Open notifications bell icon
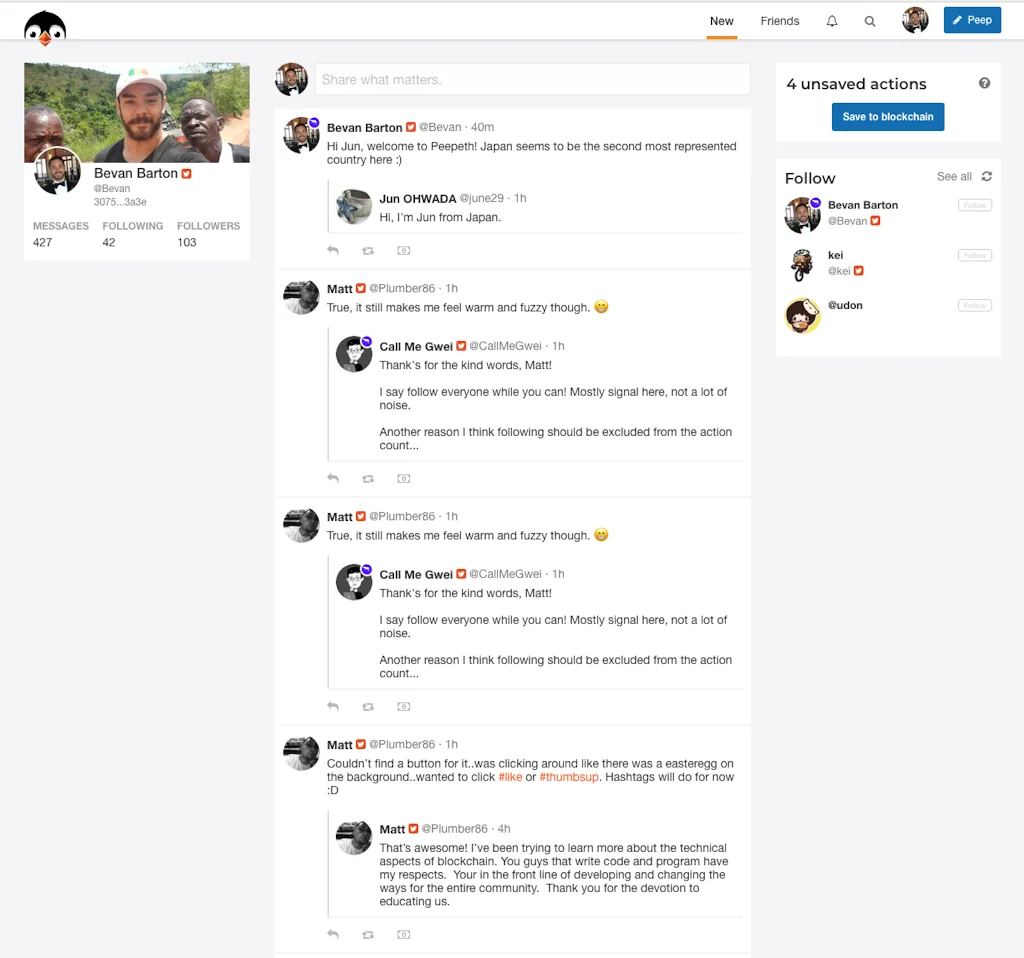 tap(831, 21)
